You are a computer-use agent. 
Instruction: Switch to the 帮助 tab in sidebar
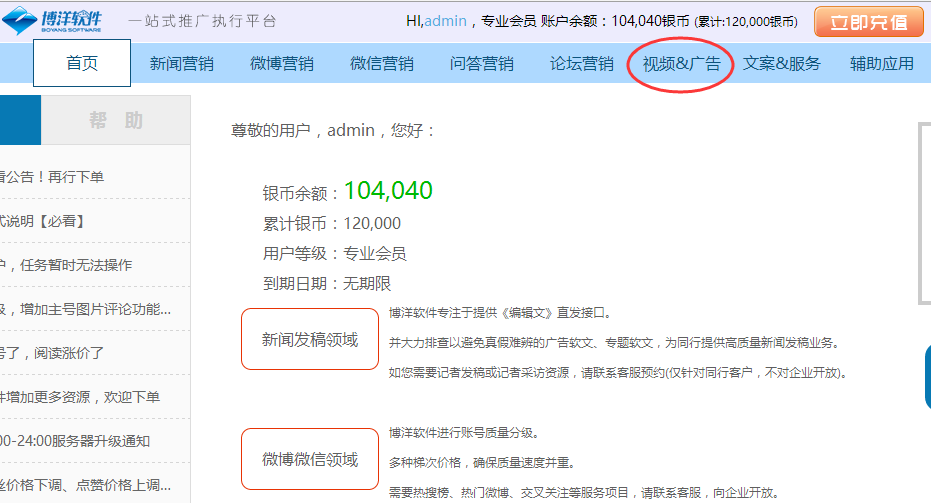coord(115,121)
